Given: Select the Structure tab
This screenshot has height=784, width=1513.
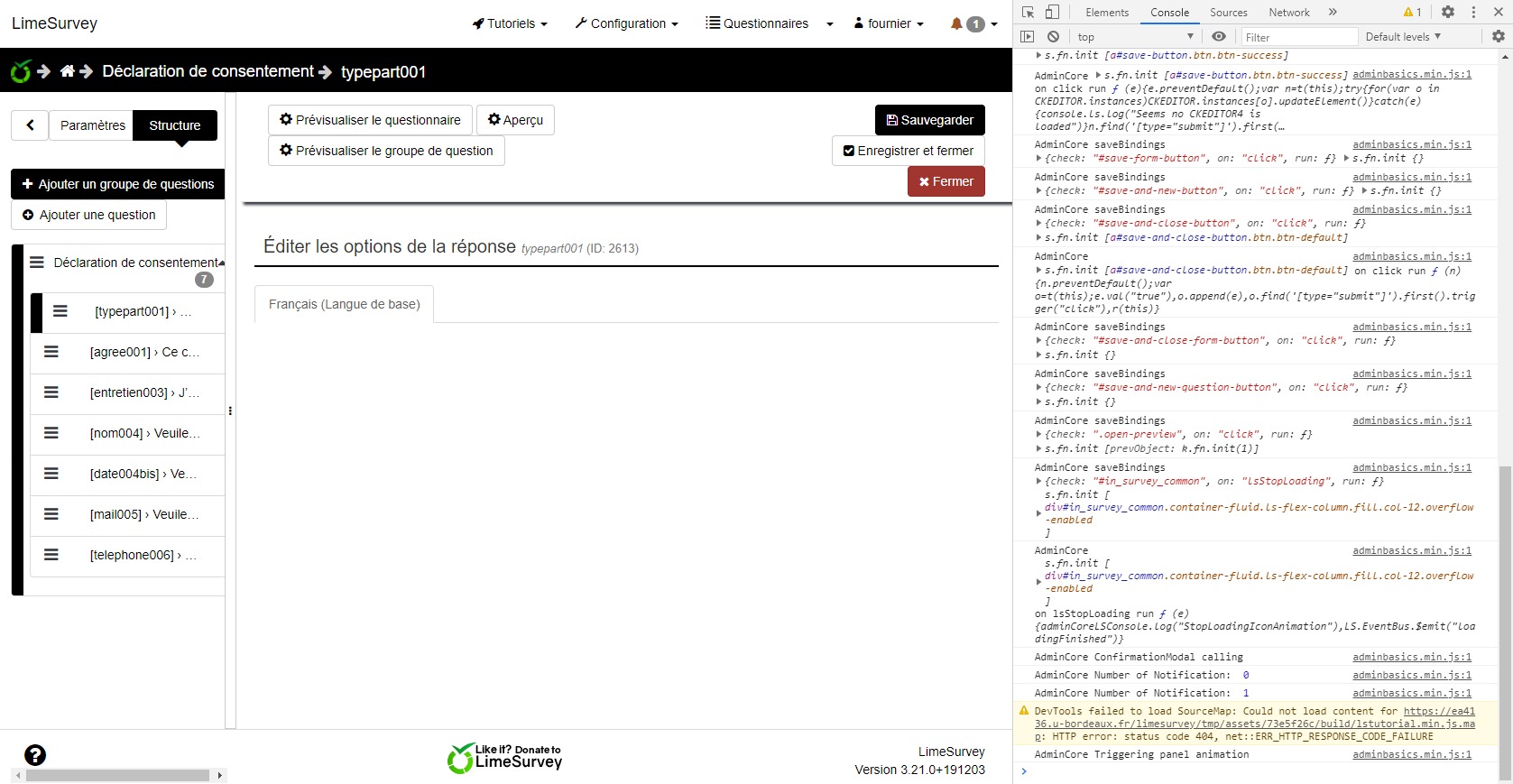Looking at the screenshot, I should click(x=175, y=125).
